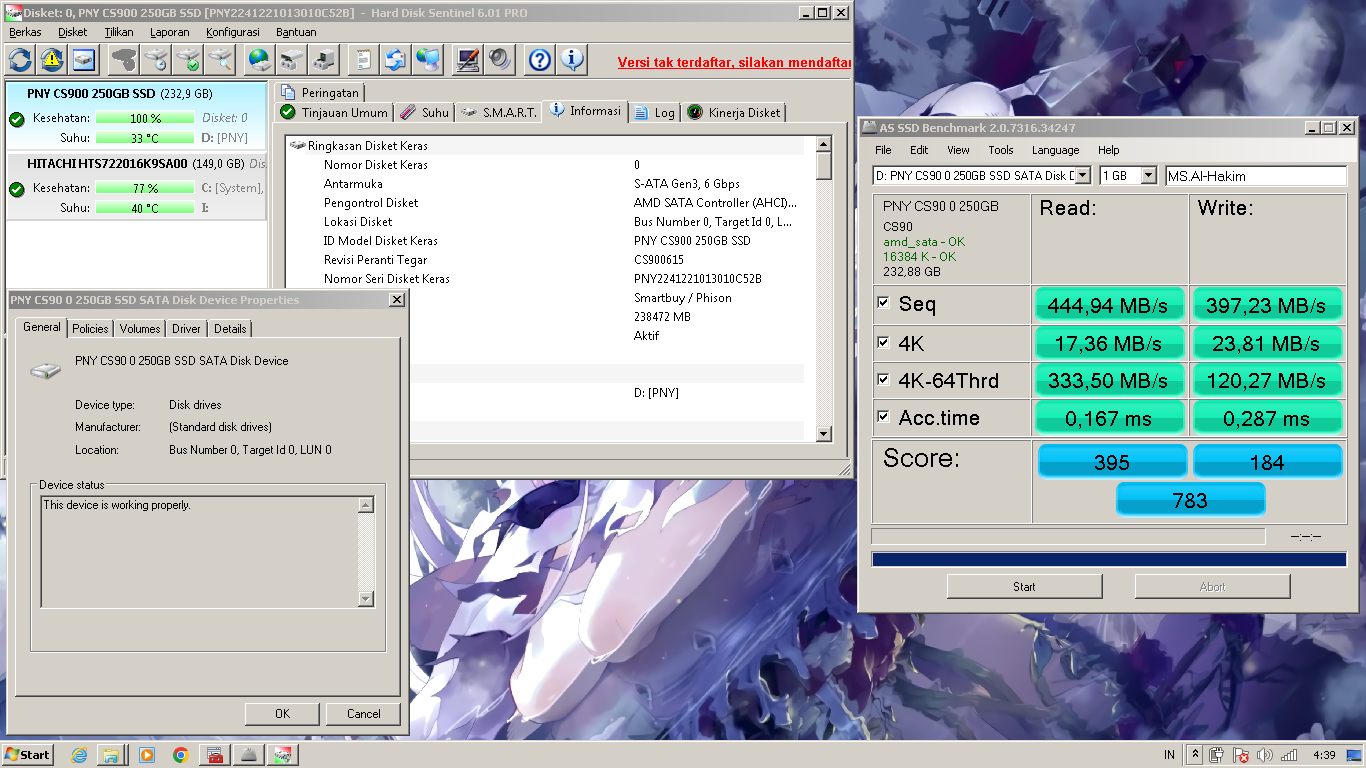
Task: Click scroll up arrow in Informasi panel
Action: 824,143
